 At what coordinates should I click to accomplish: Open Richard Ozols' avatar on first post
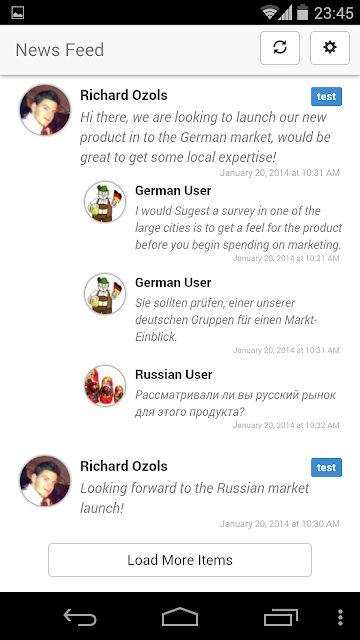click(45, 110)
